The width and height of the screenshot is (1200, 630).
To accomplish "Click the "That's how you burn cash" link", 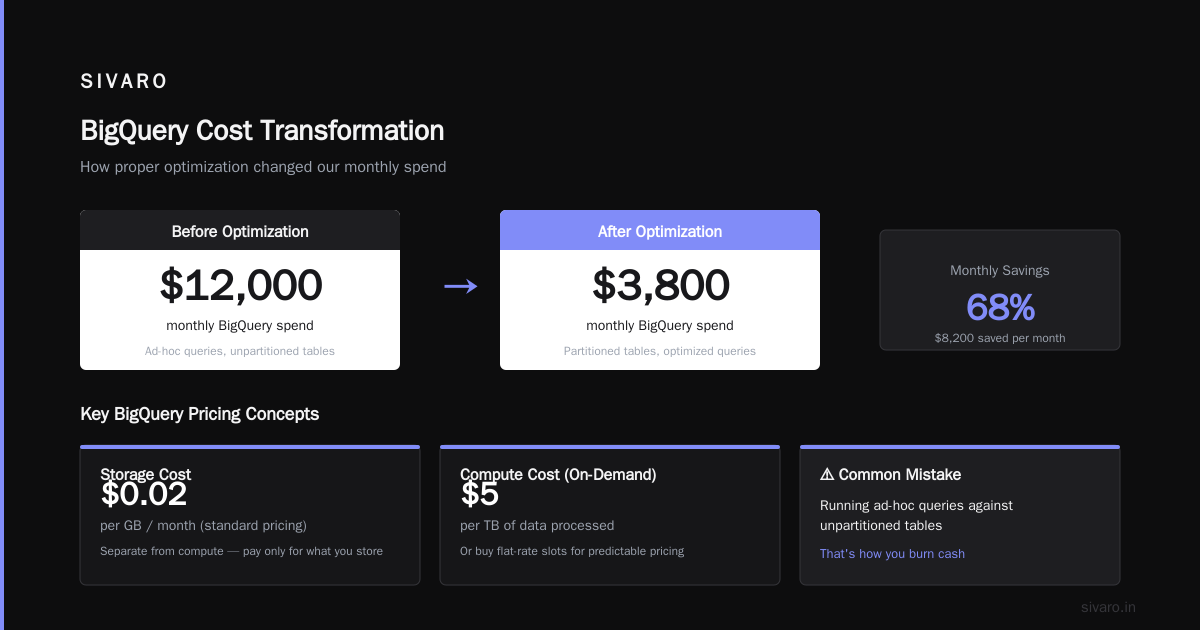I will (892, 554).
